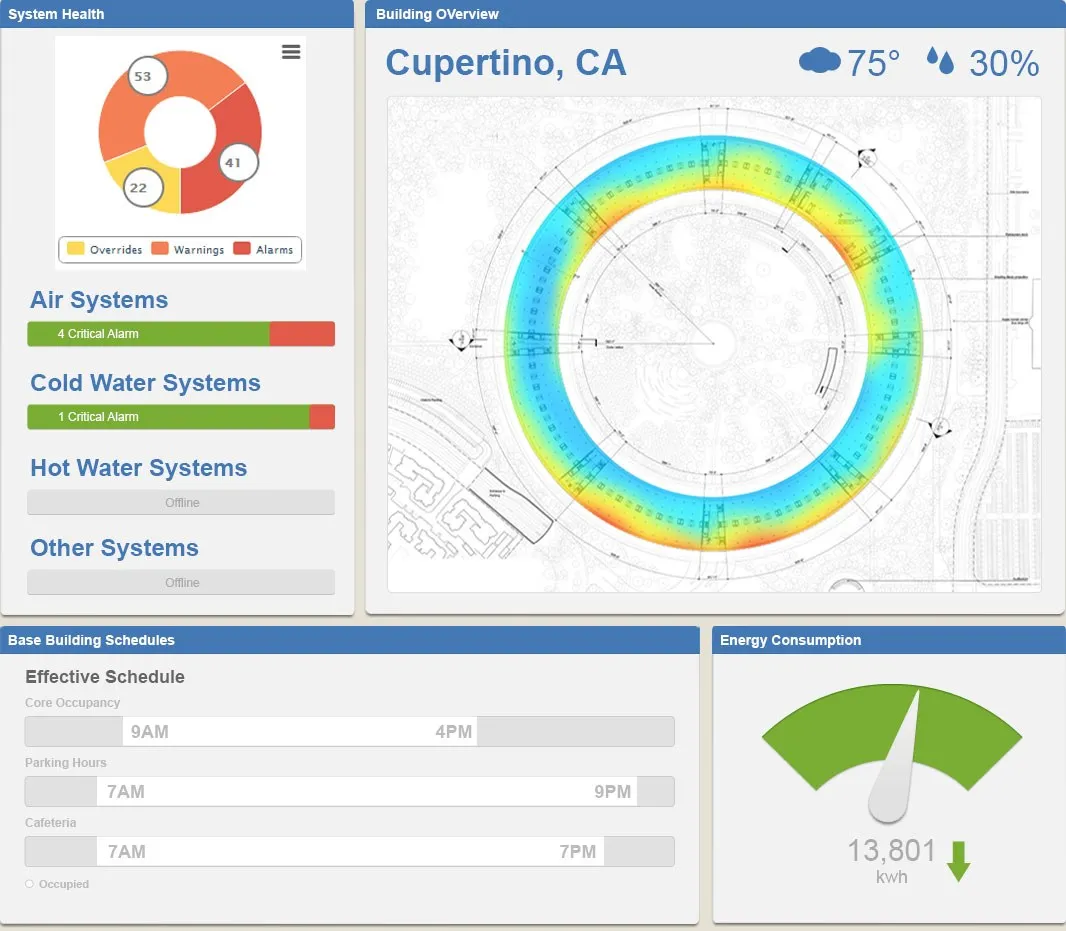The height and width of the screenshot is (931, 1066).
Task: Toggle the Warnings legend entry
Action: (x=188, y=250)
